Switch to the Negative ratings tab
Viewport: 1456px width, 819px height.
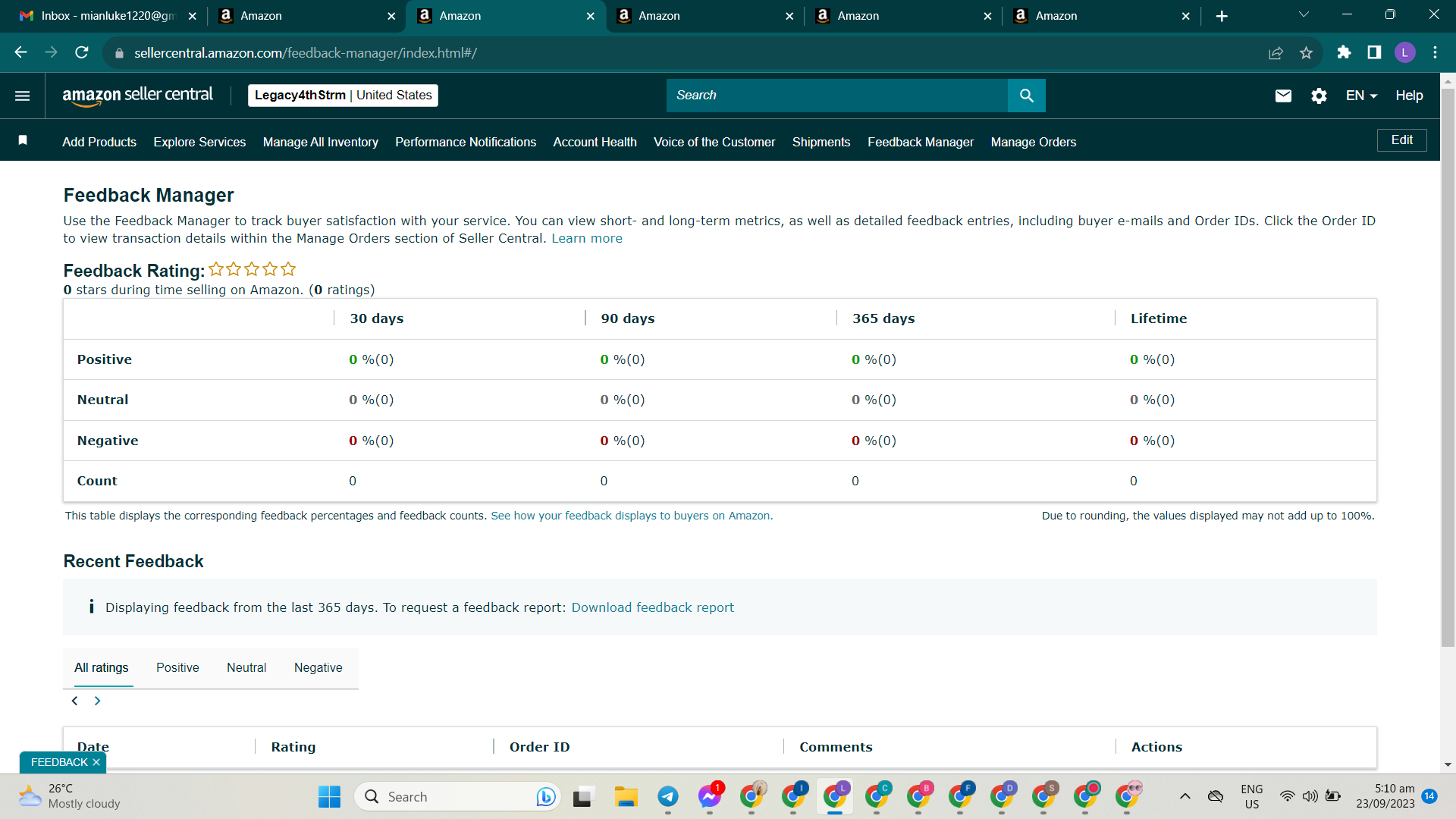point(318,668)
